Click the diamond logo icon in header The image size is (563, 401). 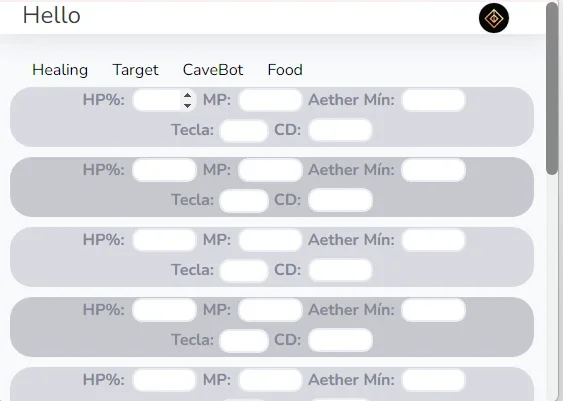point(494,18)
